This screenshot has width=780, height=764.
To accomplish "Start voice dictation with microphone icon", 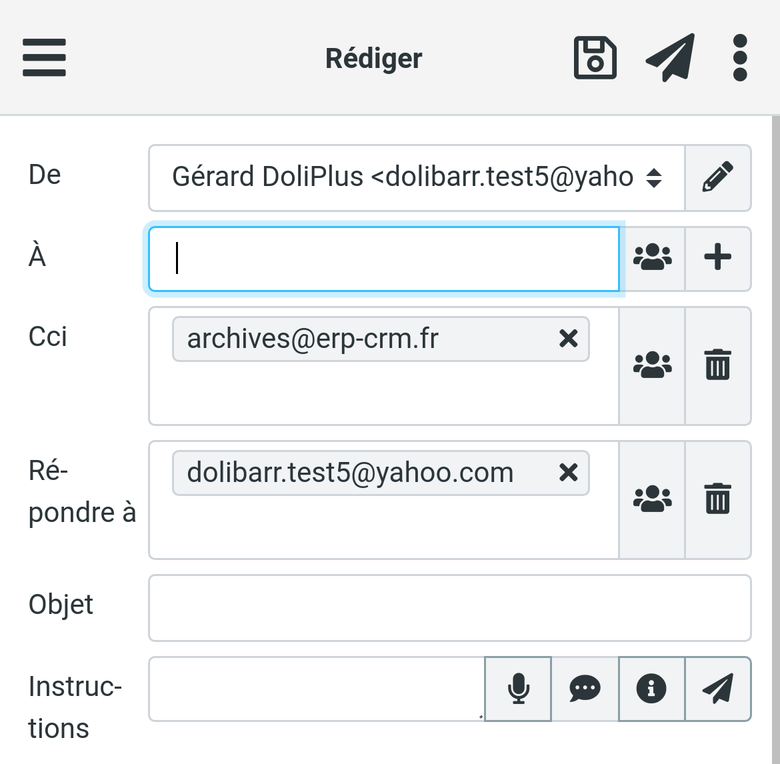I will coord(518,689).
